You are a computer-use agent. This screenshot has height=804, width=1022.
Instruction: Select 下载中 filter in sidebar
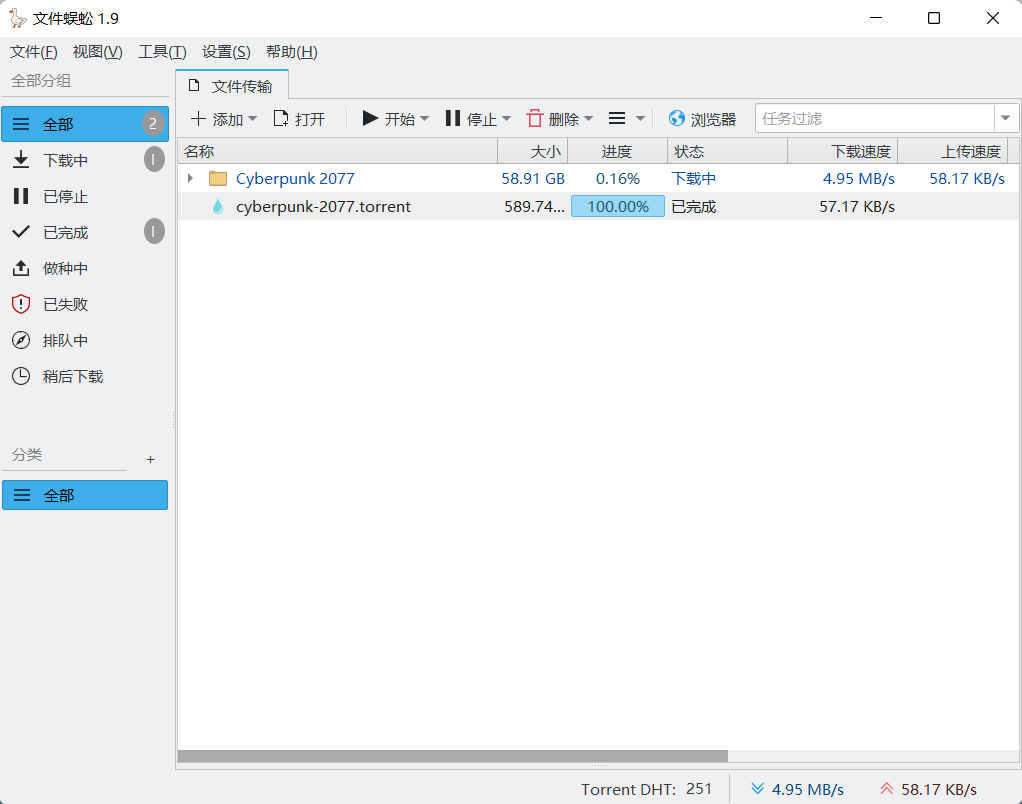85,160
